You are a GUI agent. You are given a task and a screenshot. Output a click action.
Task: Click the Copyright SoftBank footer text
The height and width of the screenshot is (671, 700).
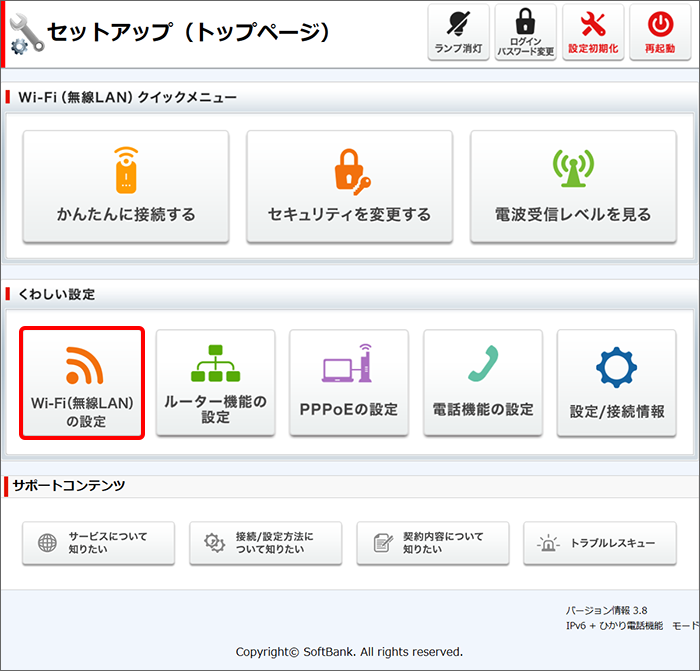point(349,652)
